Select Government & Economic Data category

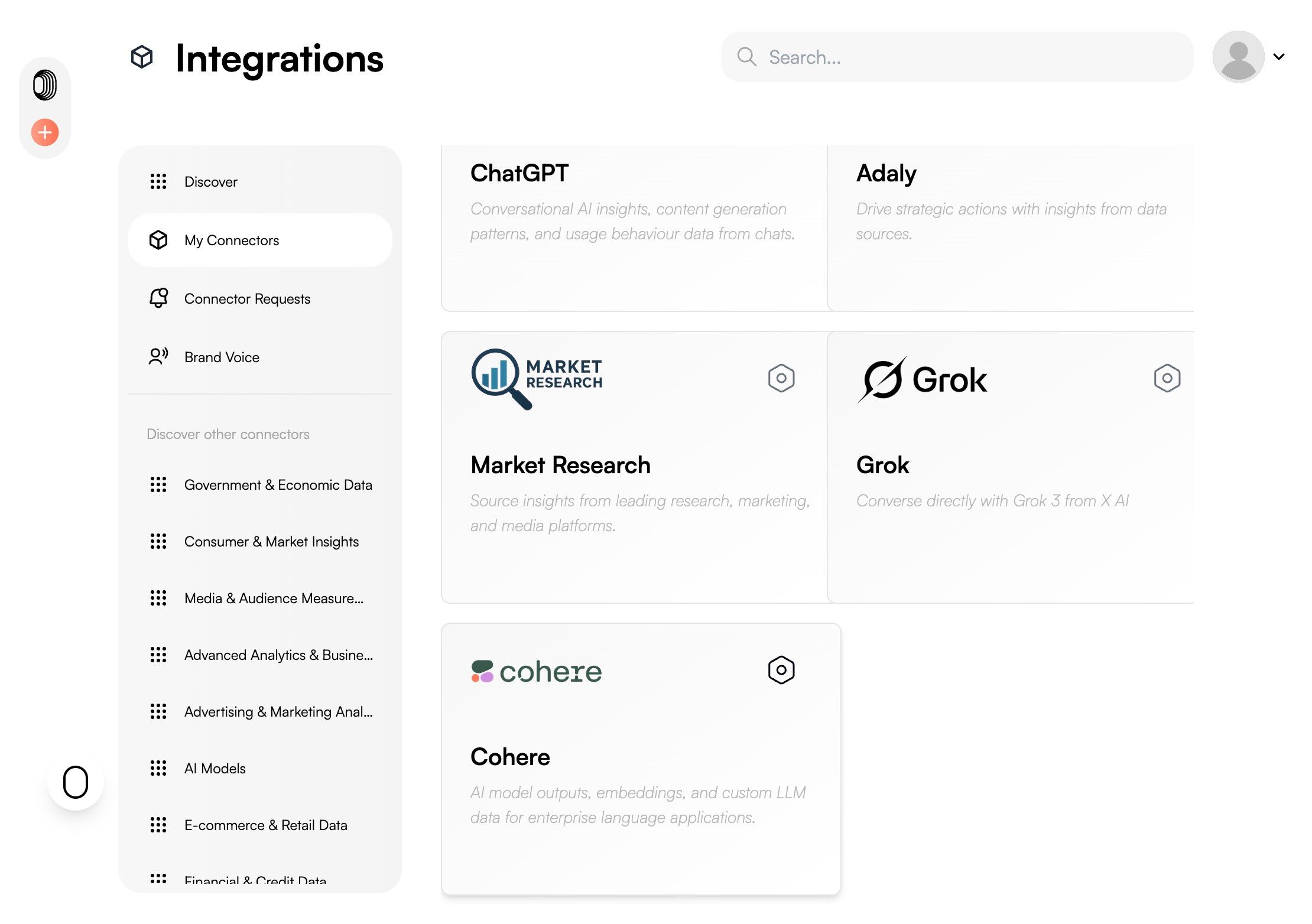278,485
